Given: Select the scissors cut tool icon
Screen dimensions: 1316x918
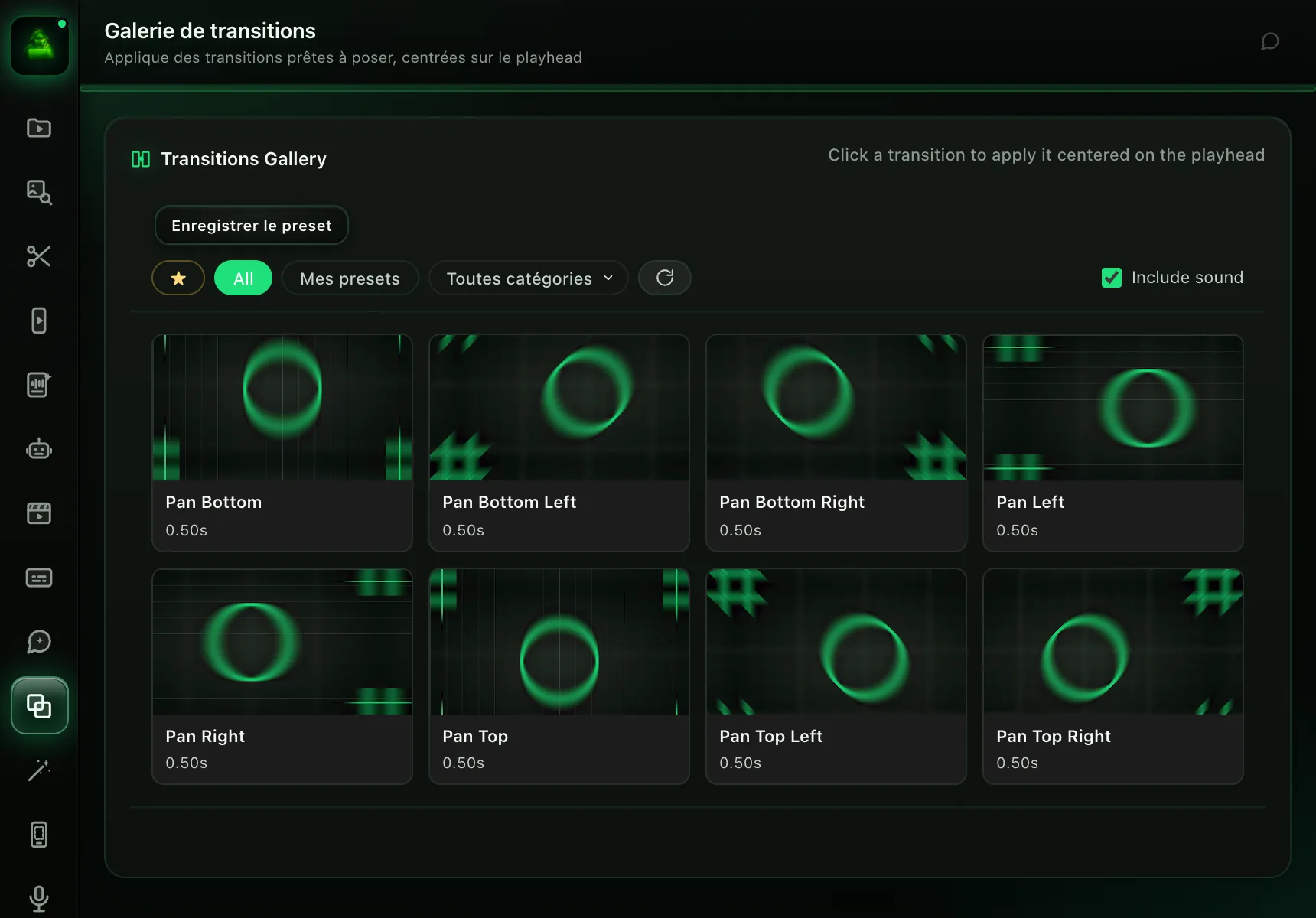Looking at the screenshot, I should (39, 256).
